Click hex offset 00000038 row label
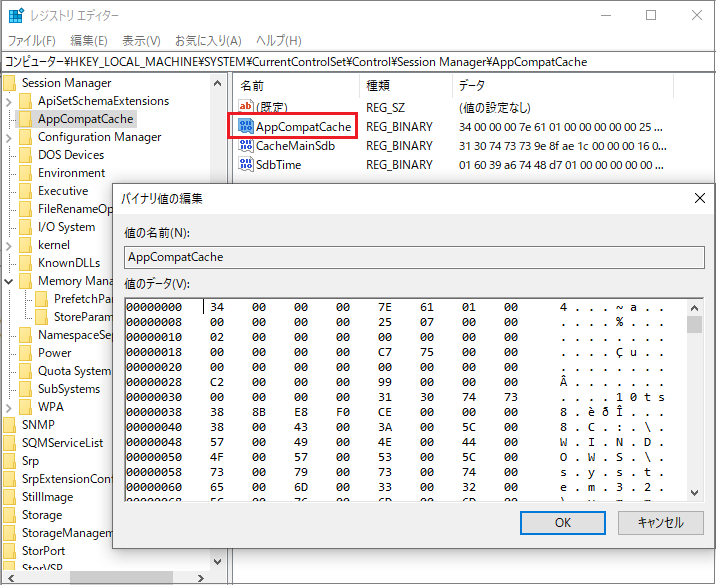716x585 pixels. pos(154,412)
